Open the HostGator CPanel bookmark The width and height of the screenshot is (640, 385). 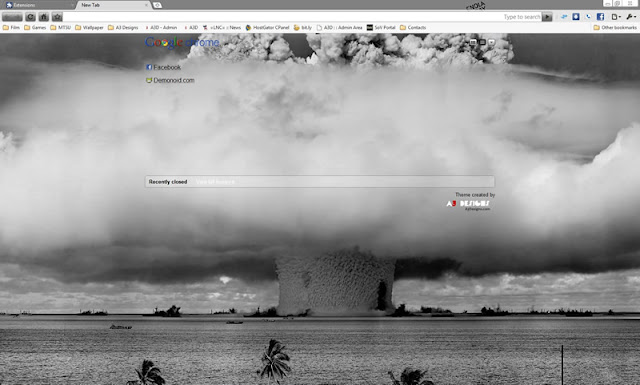click(x=267, y=28)
